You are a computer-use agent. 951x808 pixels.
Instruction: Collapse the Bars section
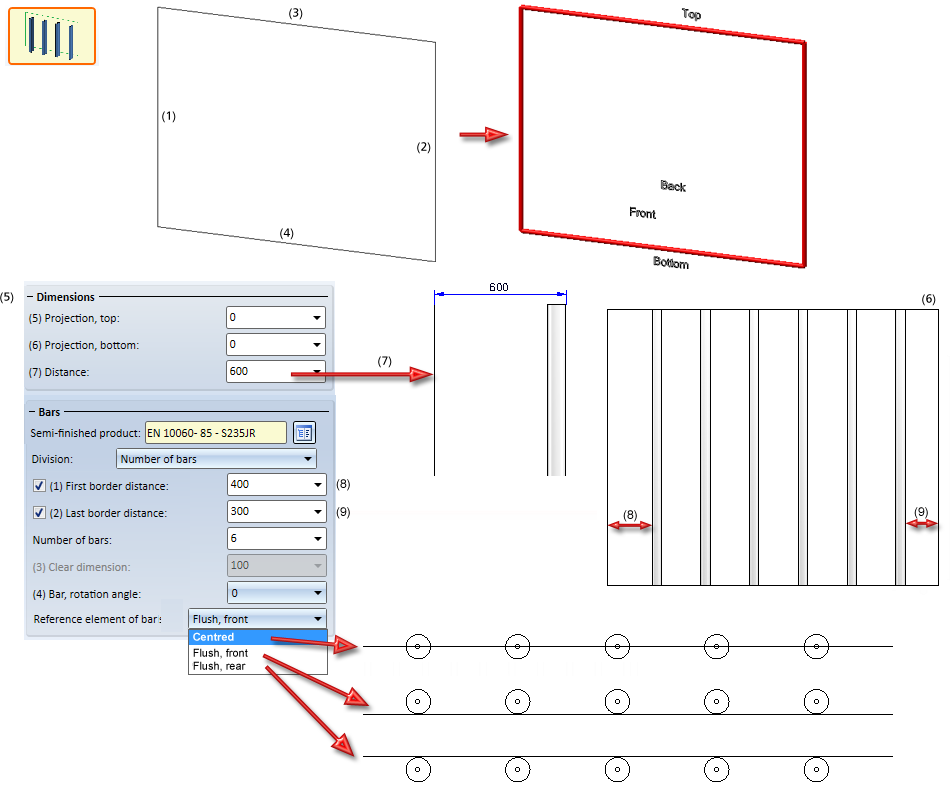32,412
